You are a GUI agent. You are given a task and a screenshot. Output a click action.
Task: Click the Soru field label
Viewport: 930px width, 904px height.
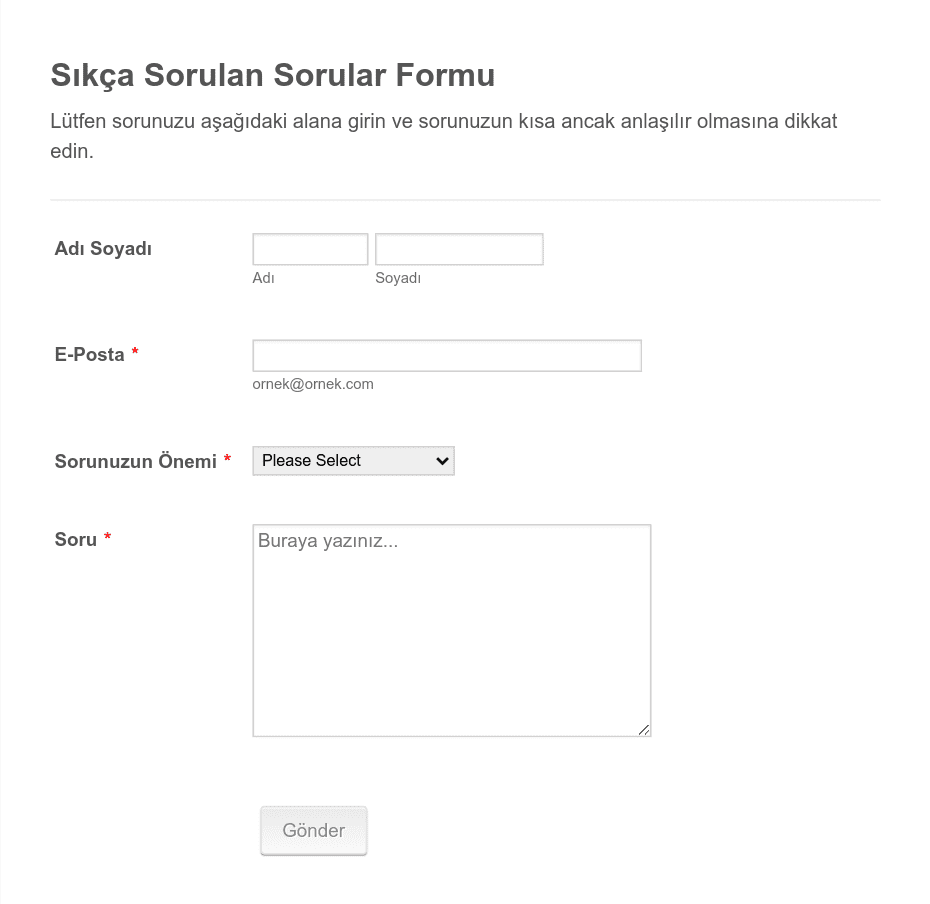point(75,540)
